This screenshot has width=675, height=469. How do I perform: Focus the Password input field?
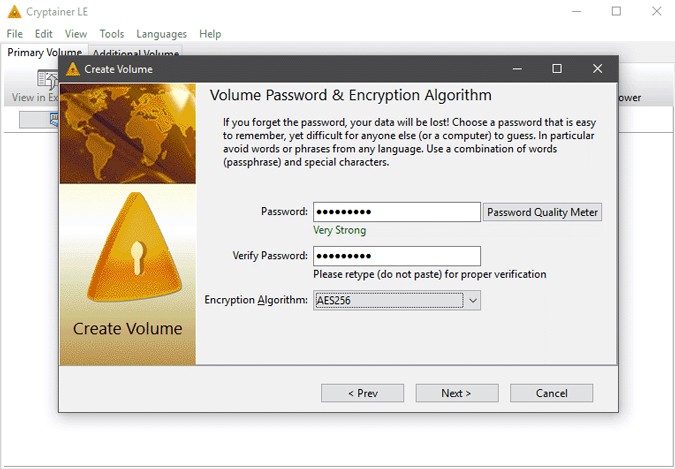click(x=396, y=212)
